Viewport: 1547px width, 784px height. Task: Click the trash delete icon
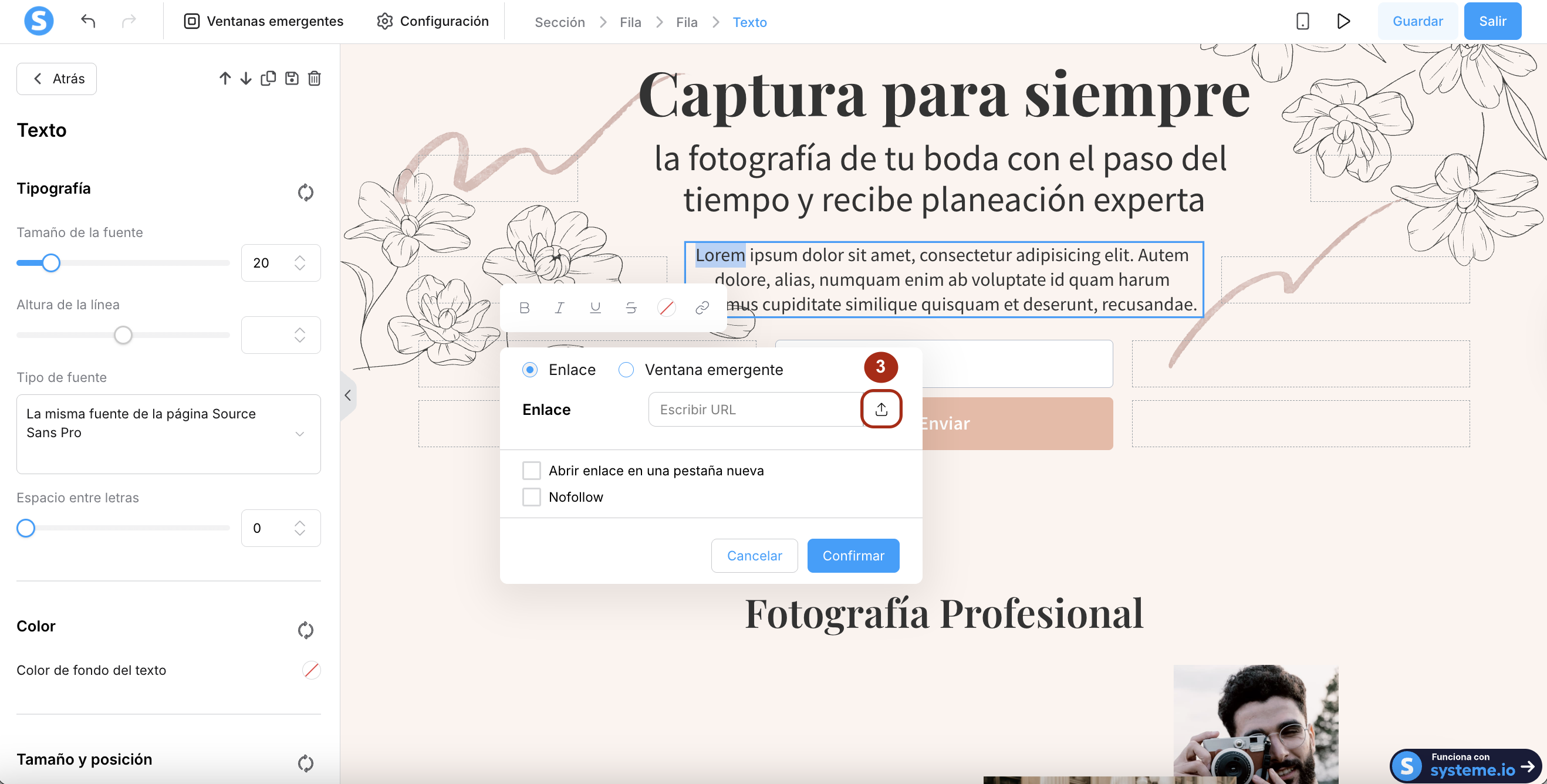[x=314, y=79]
